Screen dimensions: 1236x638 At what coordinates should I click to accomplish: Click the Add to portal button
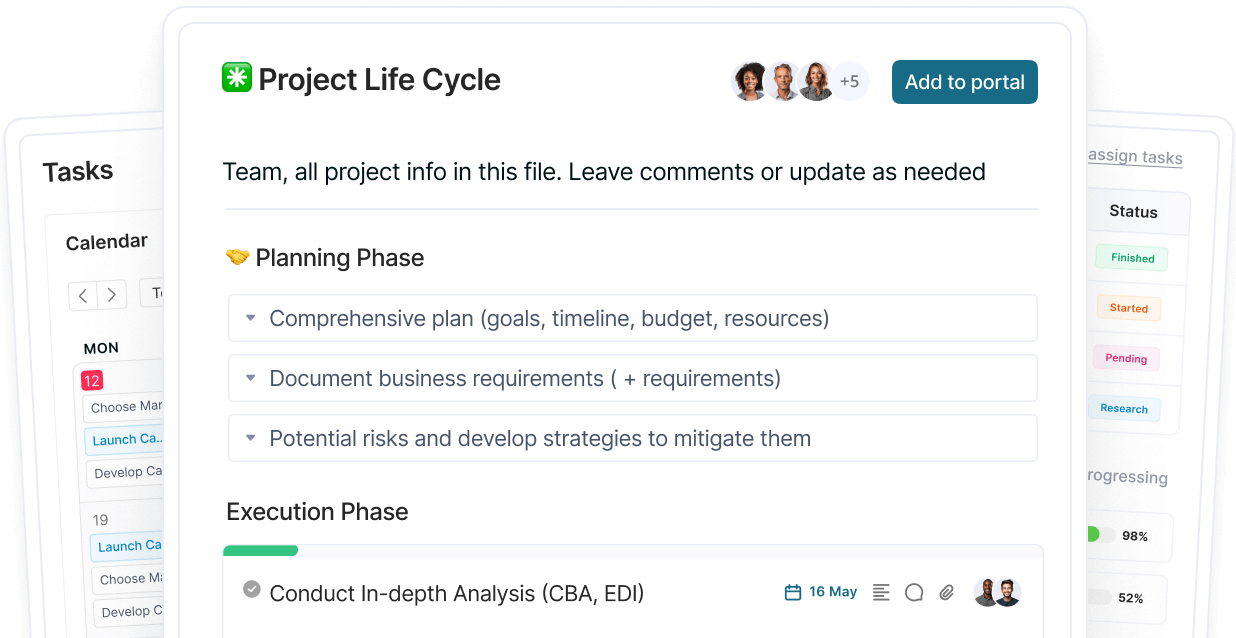pyautogui.click(x=965, y=82)
